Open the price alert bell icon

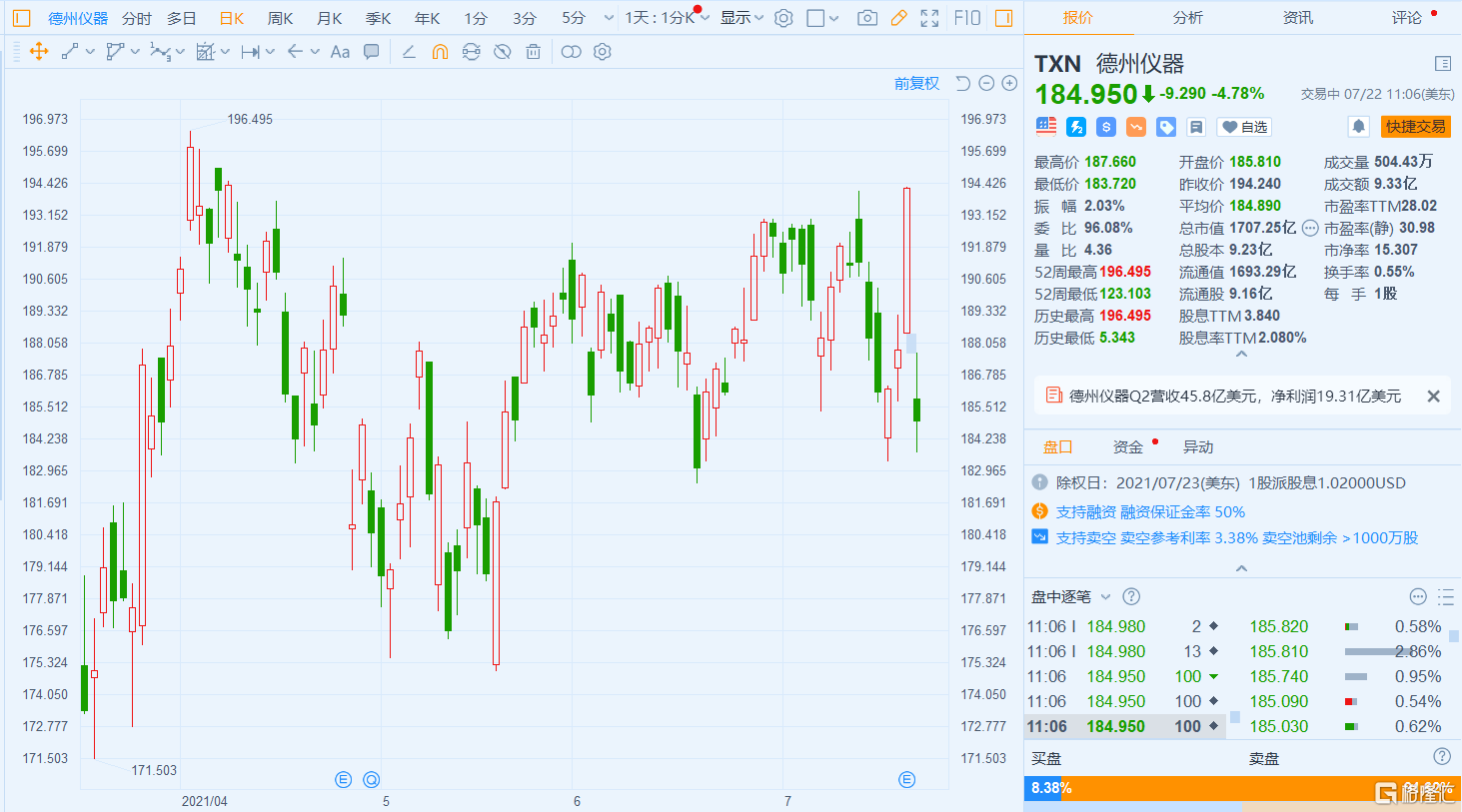point(1358,127)
